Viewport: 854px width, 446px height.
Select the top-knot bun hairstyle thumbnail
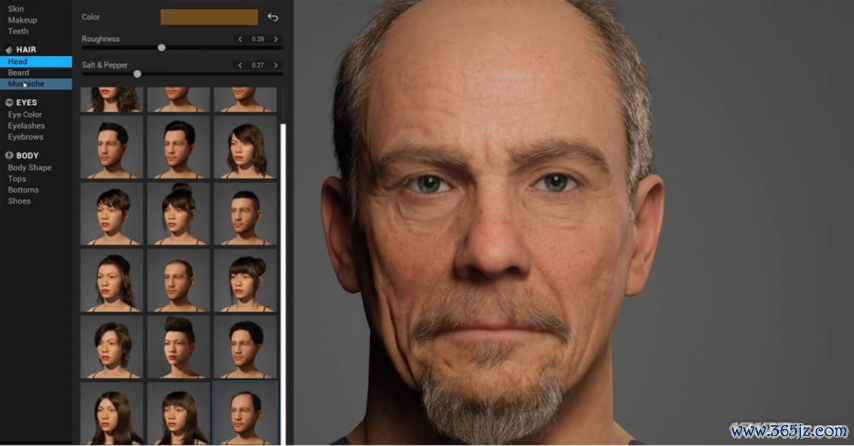tap(179, 213)
